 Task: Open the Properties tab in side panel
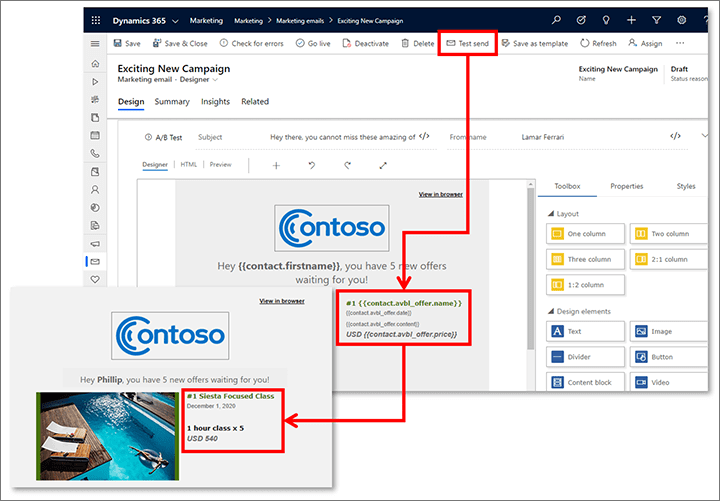[626, 186]
